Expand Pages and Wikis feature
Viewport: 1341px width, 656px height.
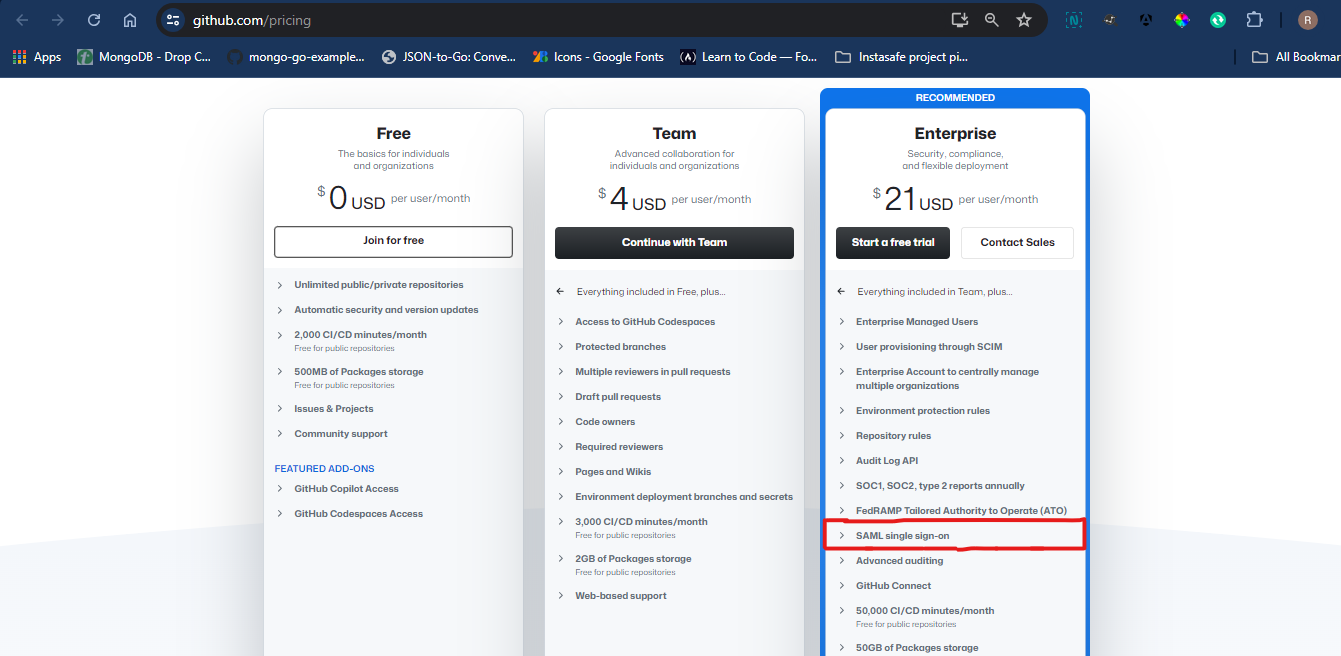coord(604,472)
